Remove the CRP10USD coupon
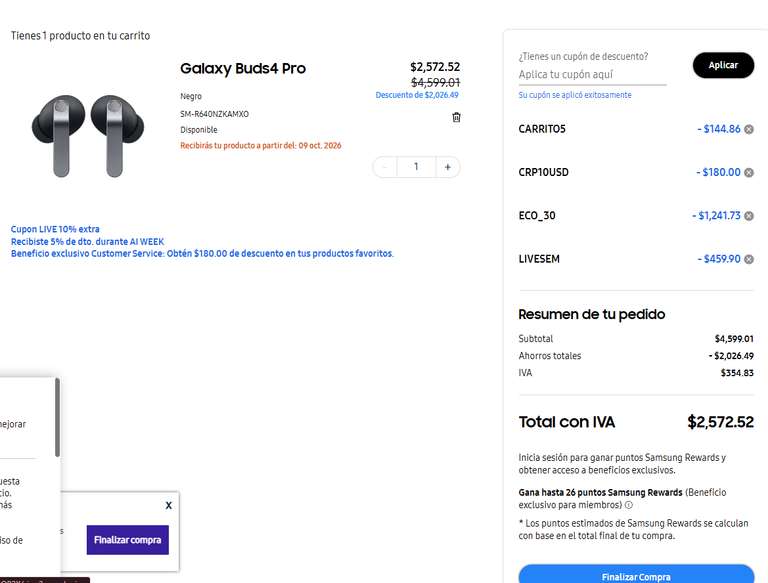The width and height of the screenshot is (768, 583). point(749,172)
